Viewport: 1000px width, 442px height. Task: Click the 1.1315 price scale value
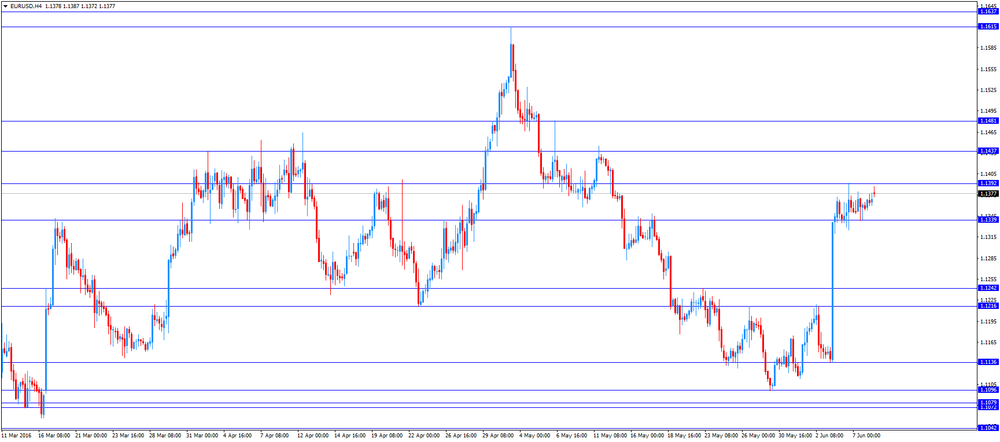[x=989, y=237]
